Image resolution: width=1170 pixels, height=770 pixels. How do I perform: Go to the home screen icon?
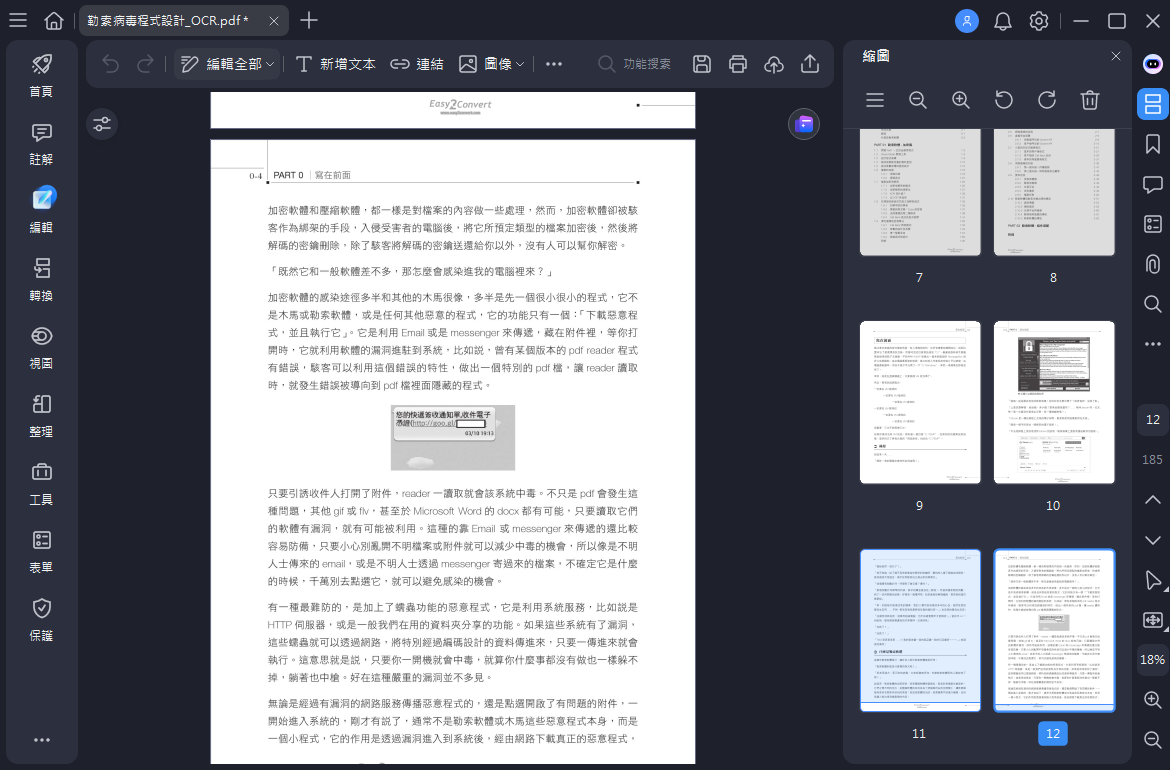click(54, 20)
